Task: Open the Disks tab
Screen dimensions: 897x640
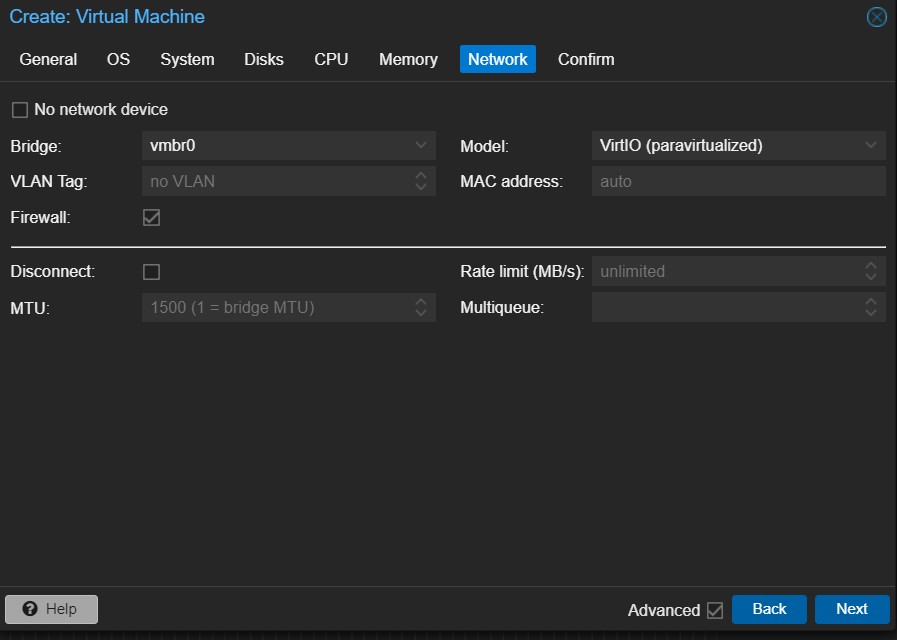Action: tap(264, 59)
